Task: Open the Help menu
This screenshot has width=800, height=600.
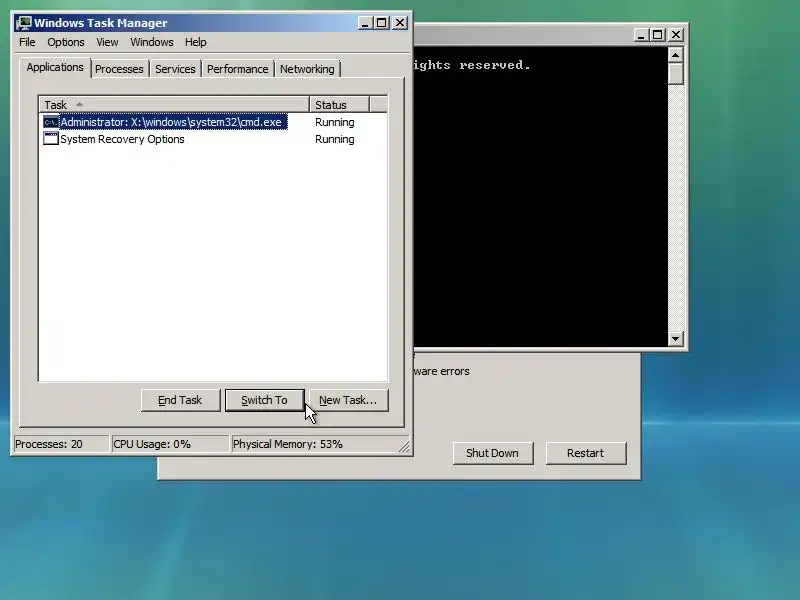Action: (x=195, y=42)
